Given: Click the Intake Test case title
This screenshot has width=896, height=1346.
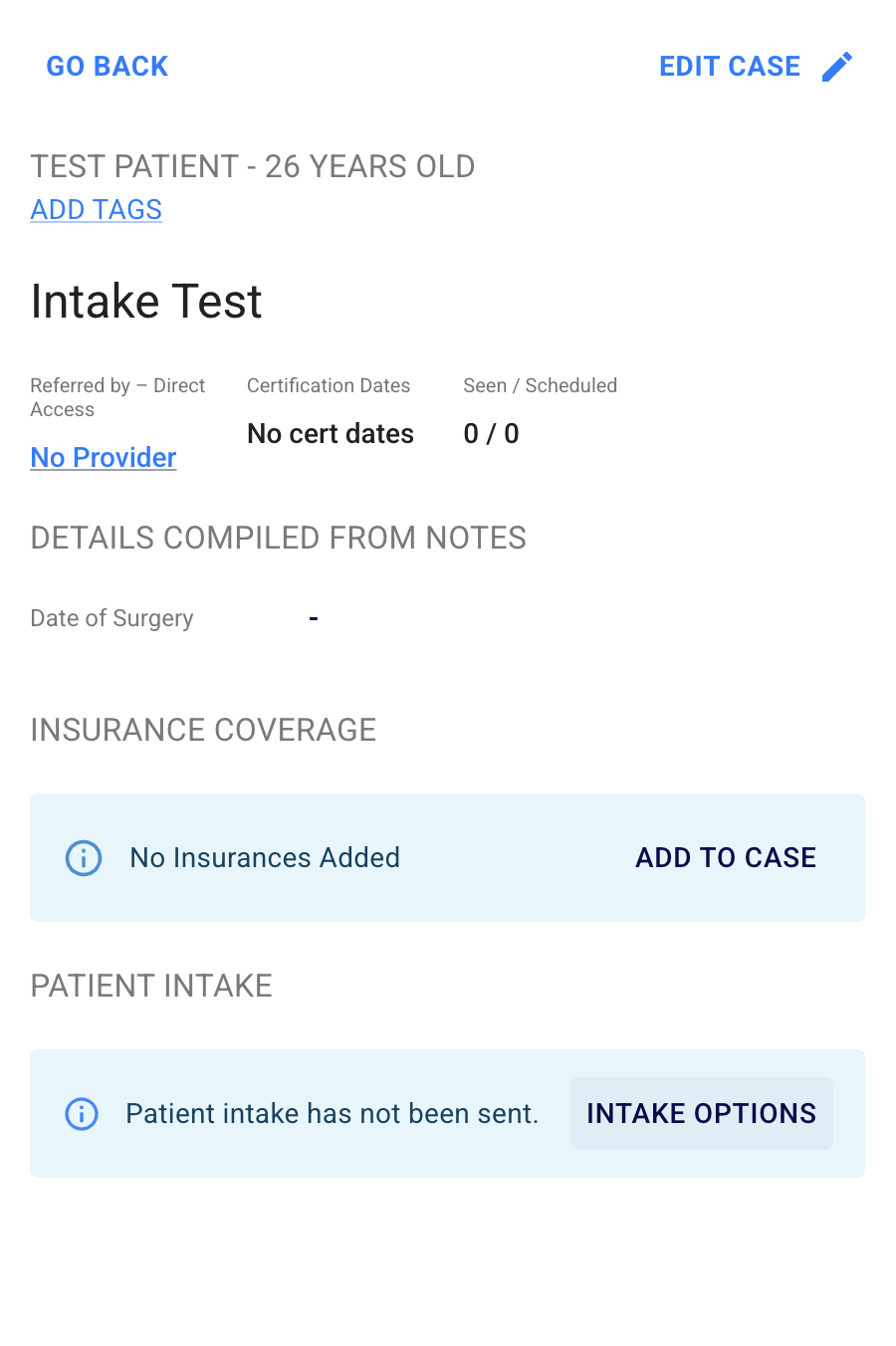Looking at the screenshot, I should pos(146,302).
